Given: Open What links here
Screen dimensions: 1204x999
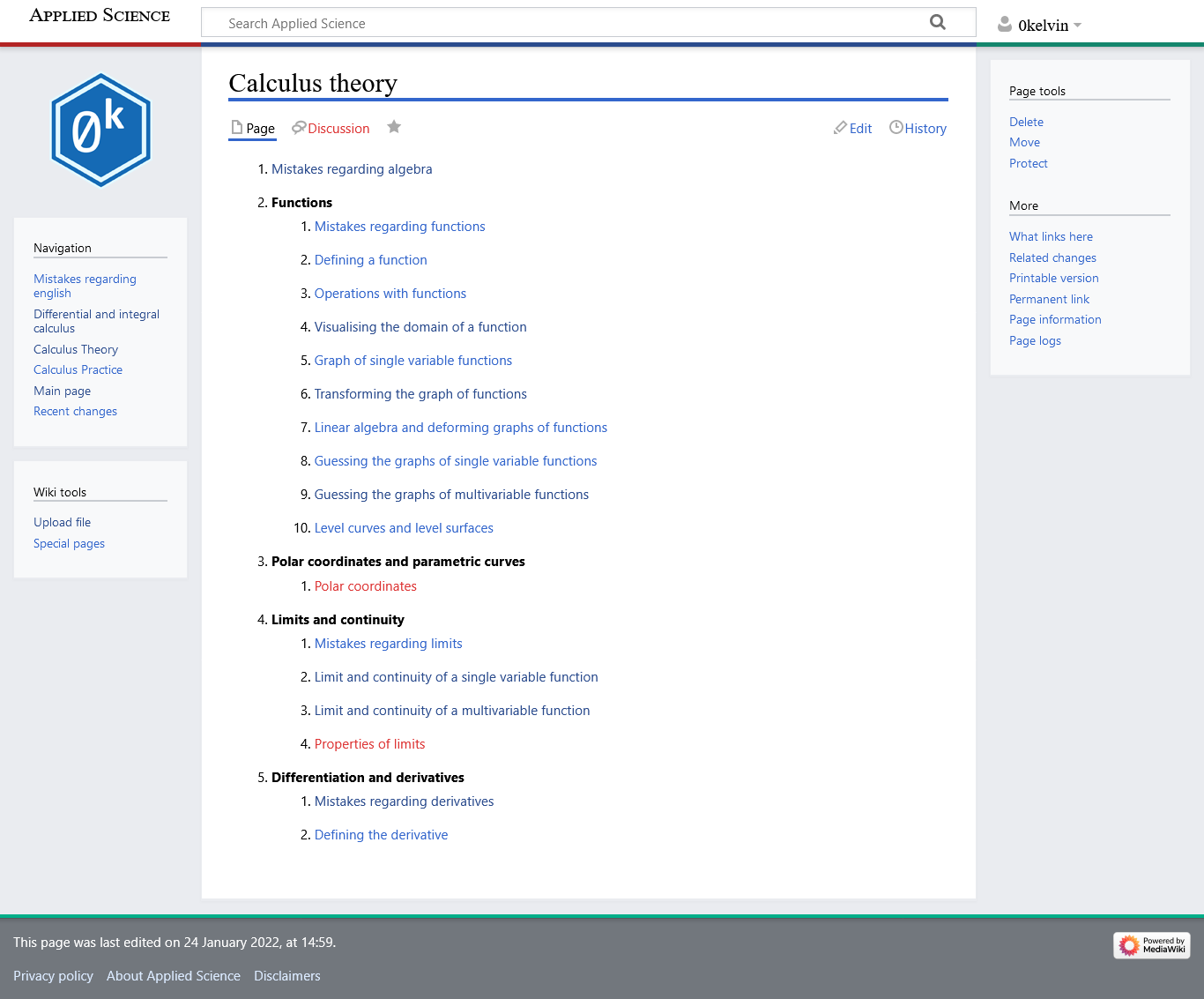Looking at the screenshot, I should tap(1051, 237).
